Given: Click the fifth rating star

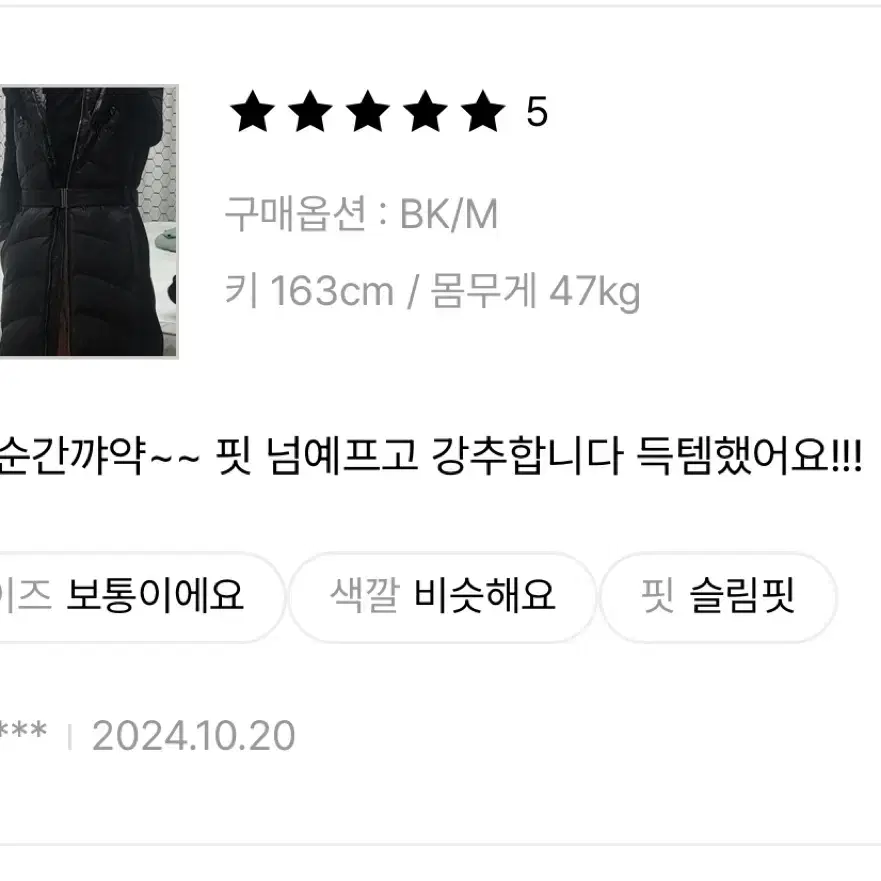Looking at the screenshot, I should coord(483,111).
